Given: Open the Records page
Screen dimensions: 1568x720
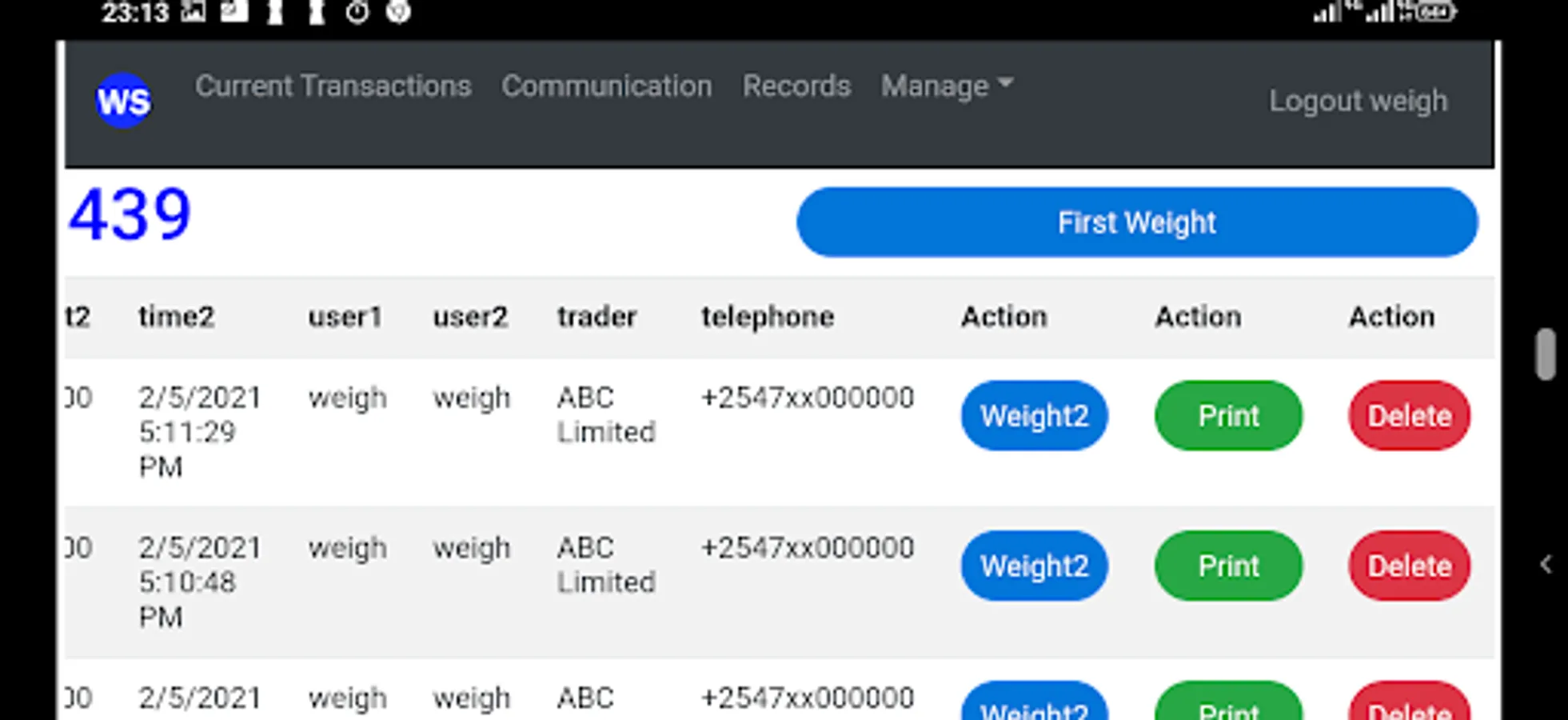Looking at the screenshot, I should [x=796, y=86].
